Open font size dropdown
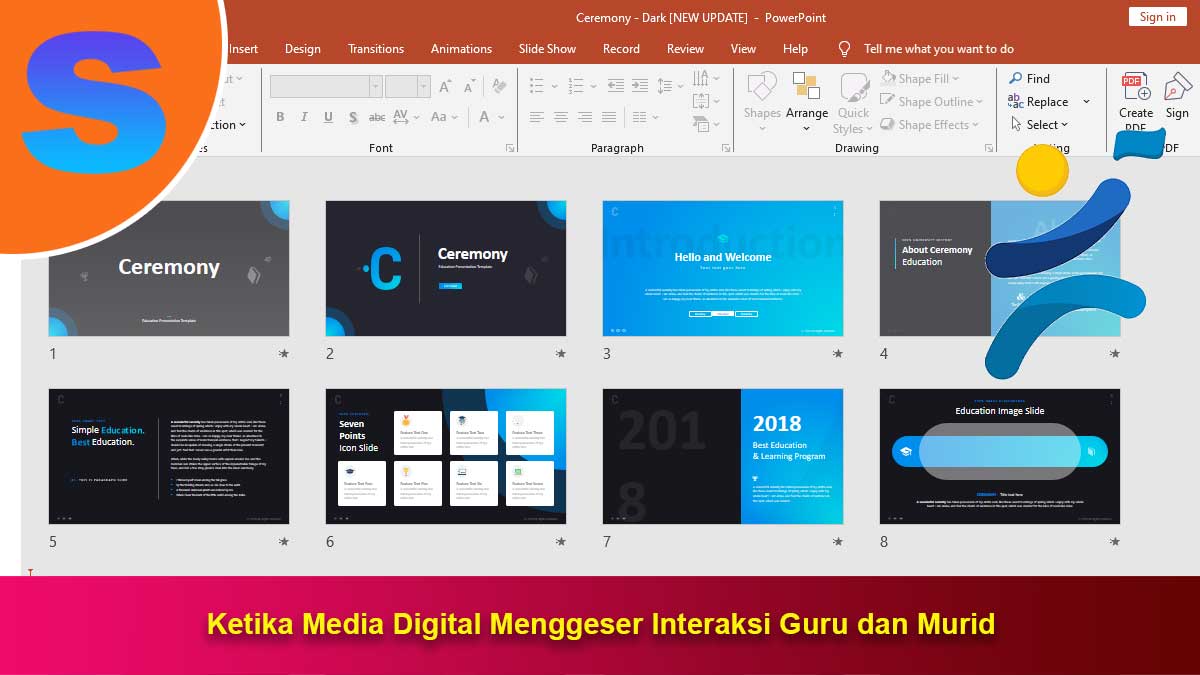 click(424, 86)
